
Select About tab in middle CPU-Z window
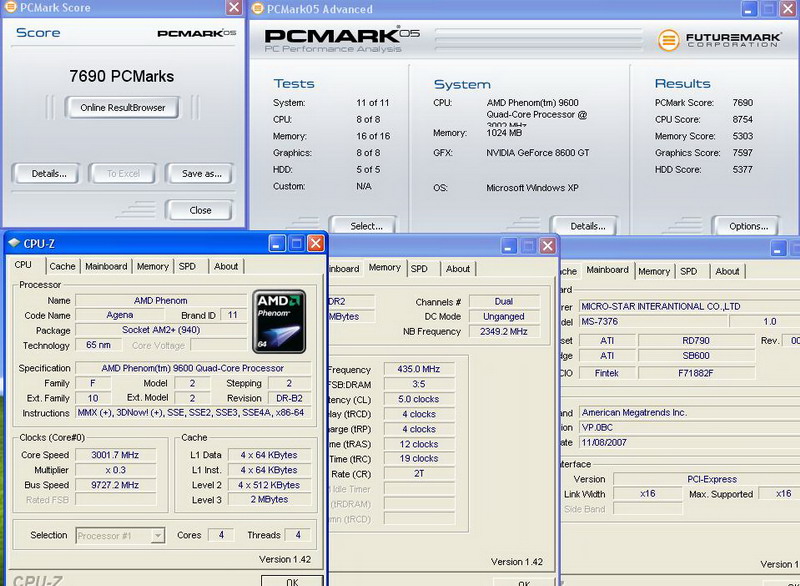(x=458, y=269)
